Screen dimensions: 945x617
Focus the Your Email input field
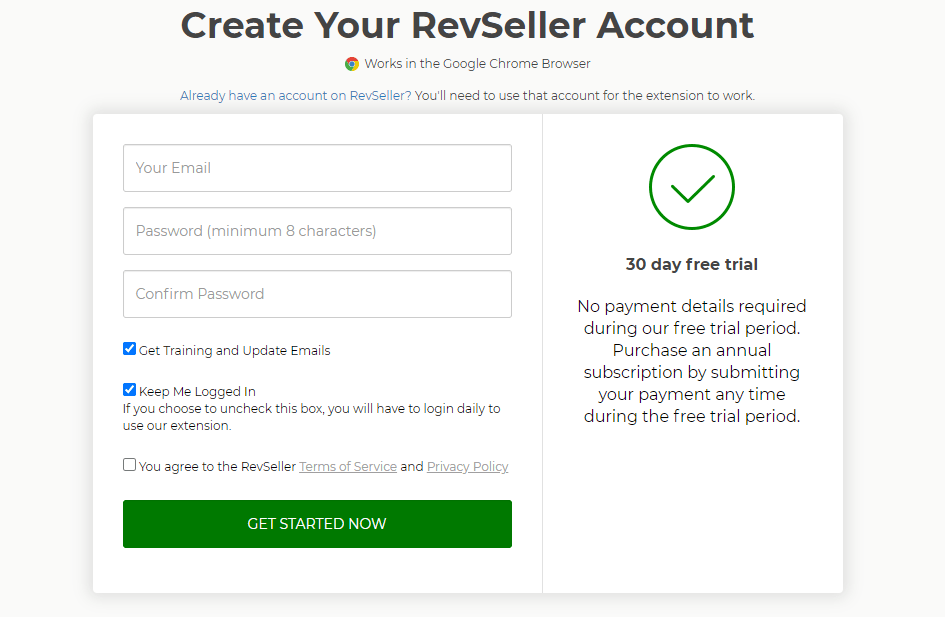click(x=317, y=168)
